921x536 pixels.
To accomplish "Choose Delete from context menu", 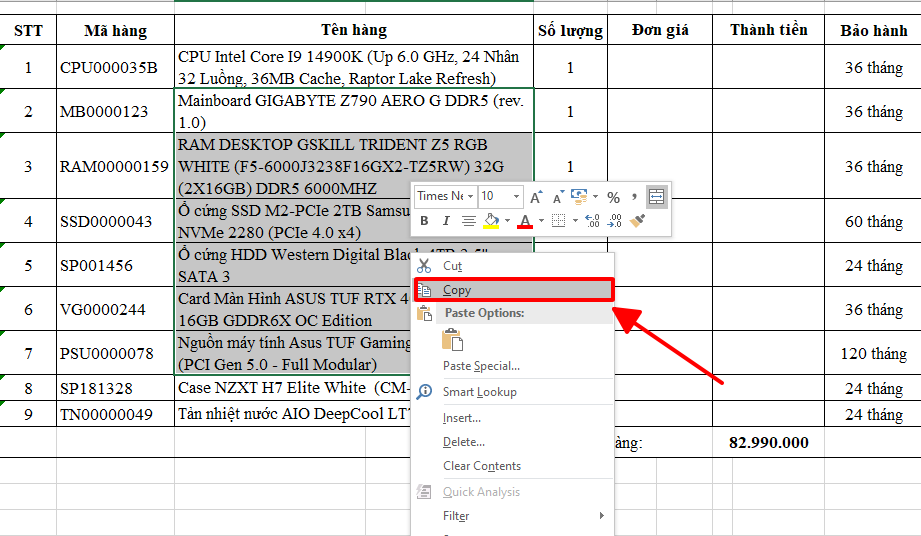I will point(513,442).
